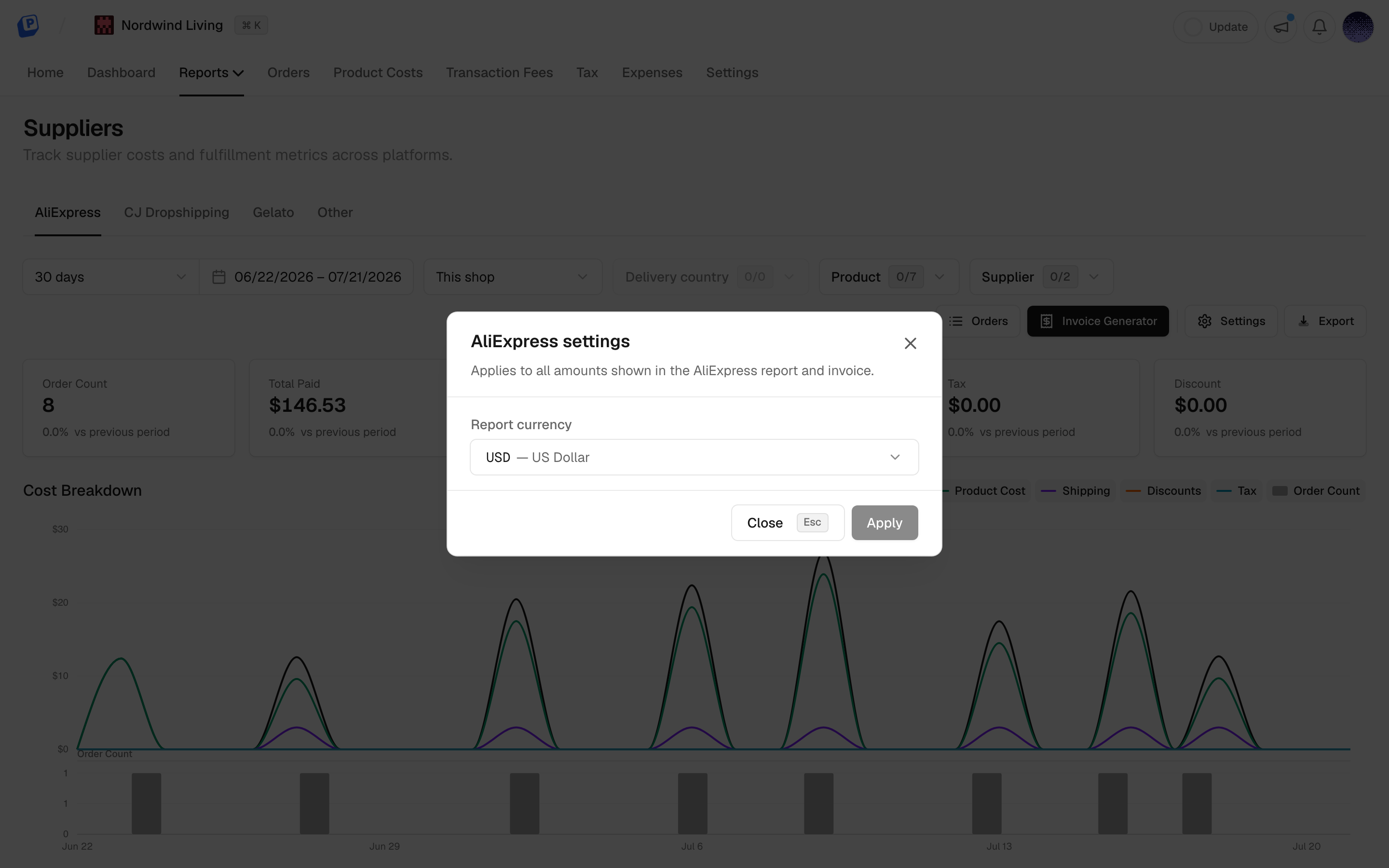Open Product Costs page
The image size is (1389, 868).
pos(378,72)
